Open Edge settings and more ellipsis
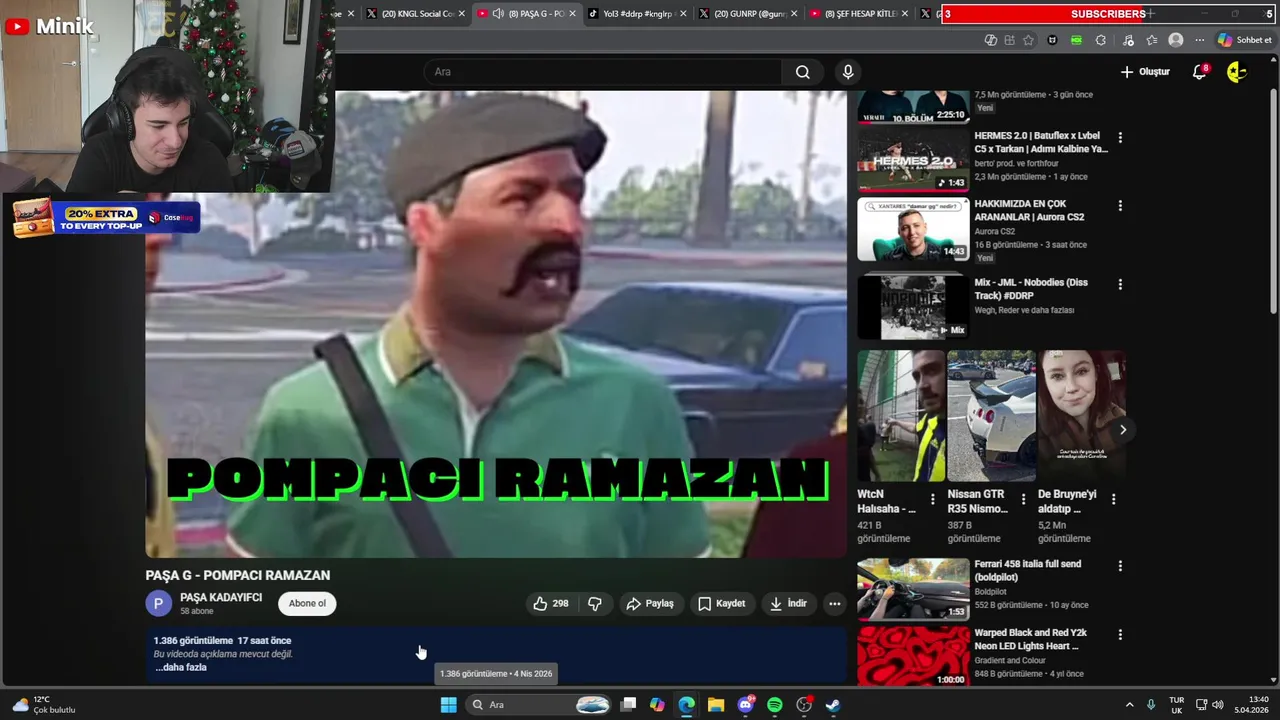The image size is (1280, 720). point(1199,40)
